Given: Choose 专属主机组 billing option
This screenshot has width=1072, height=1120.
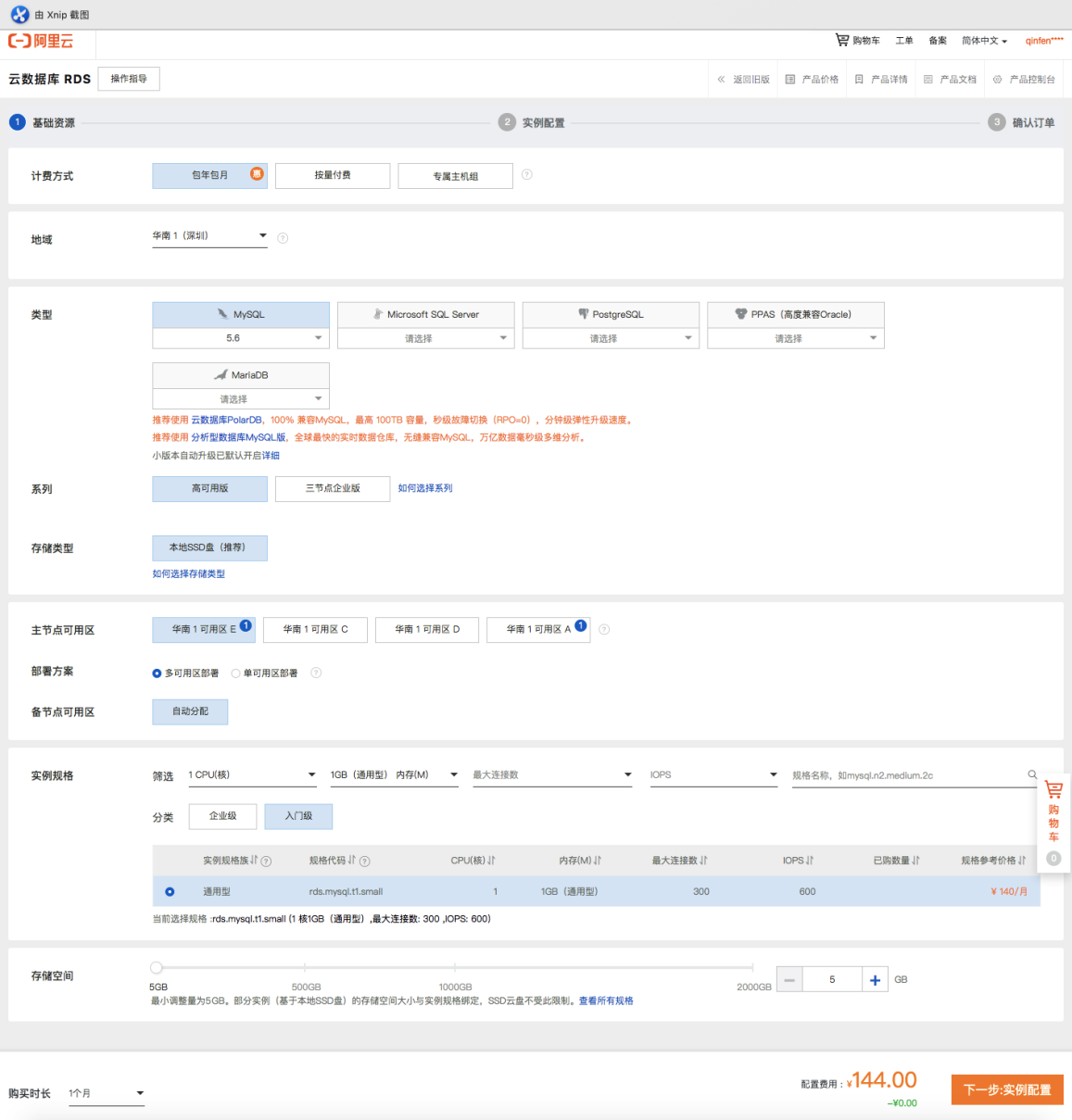Looking at the screenshot, I should pyautogui.click(x=456, y=176).
